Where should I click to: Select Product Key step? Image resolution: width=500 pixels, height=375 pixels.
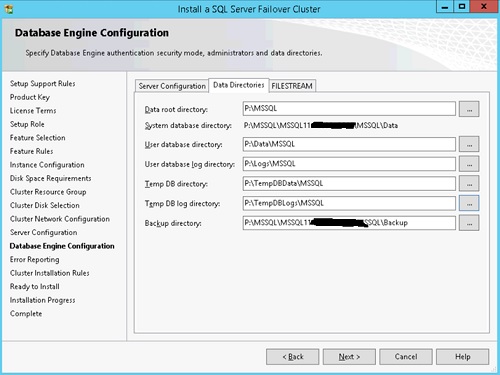click(x=30, y=97)
